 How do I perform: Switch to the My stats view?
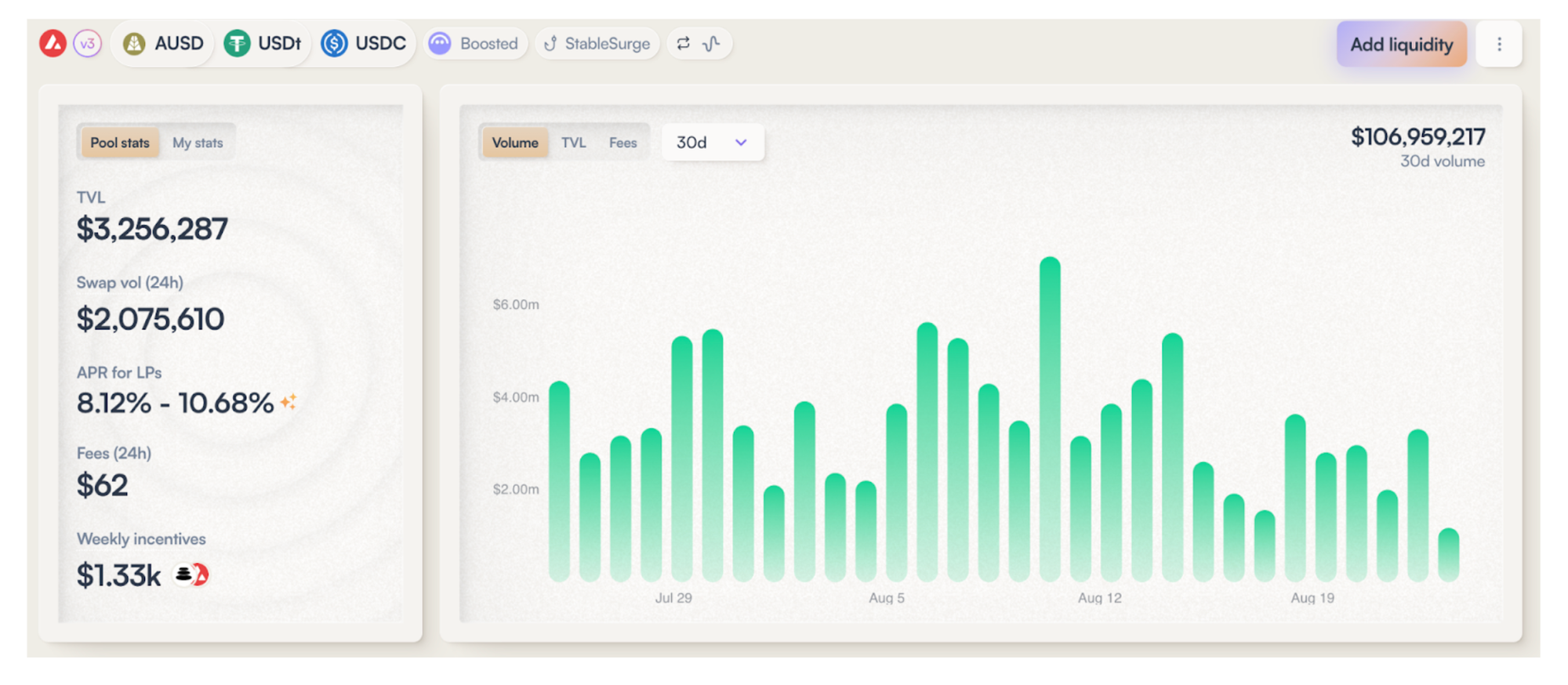(198, 143)
